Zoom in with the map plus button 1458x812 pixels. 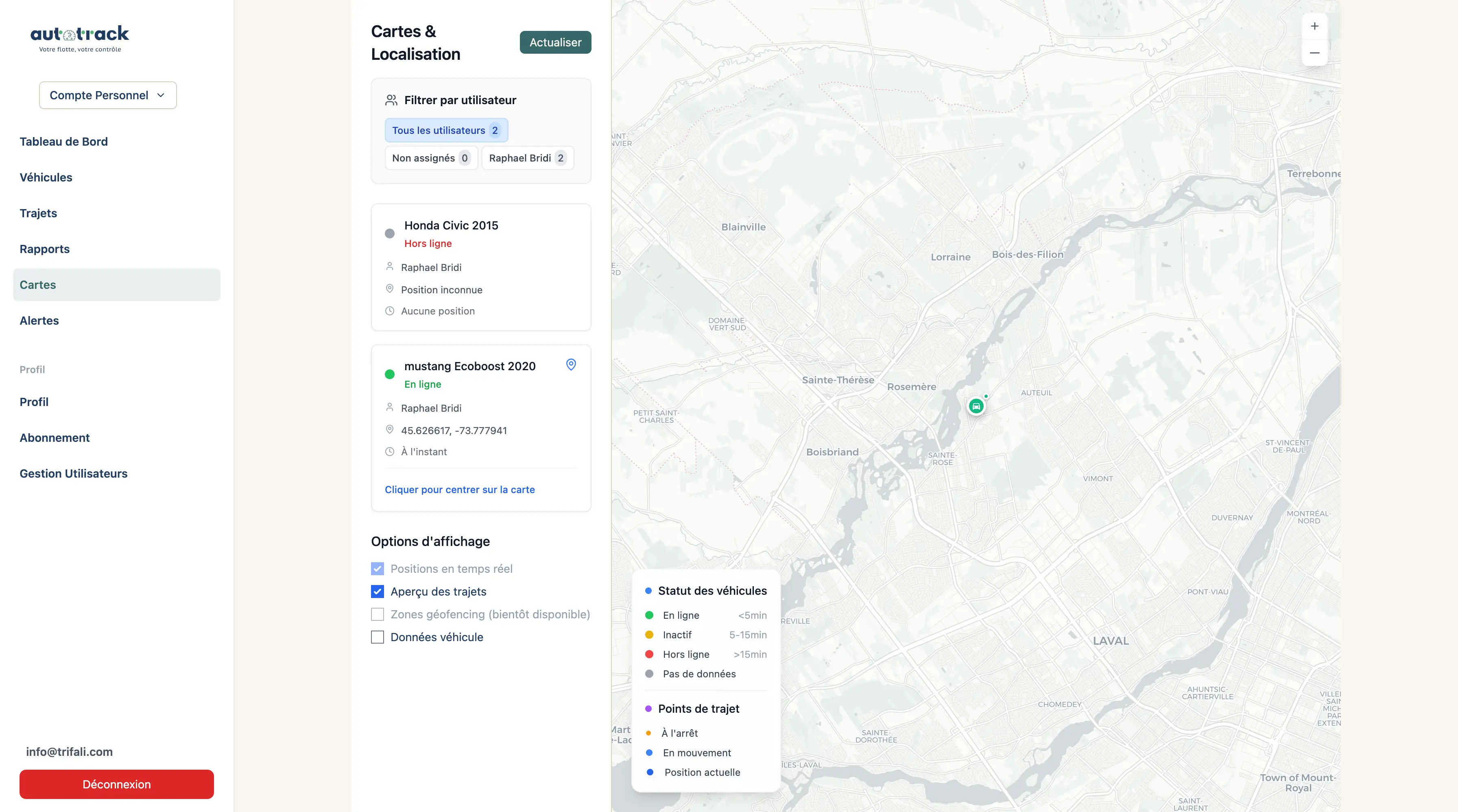tap(1314, 26)
